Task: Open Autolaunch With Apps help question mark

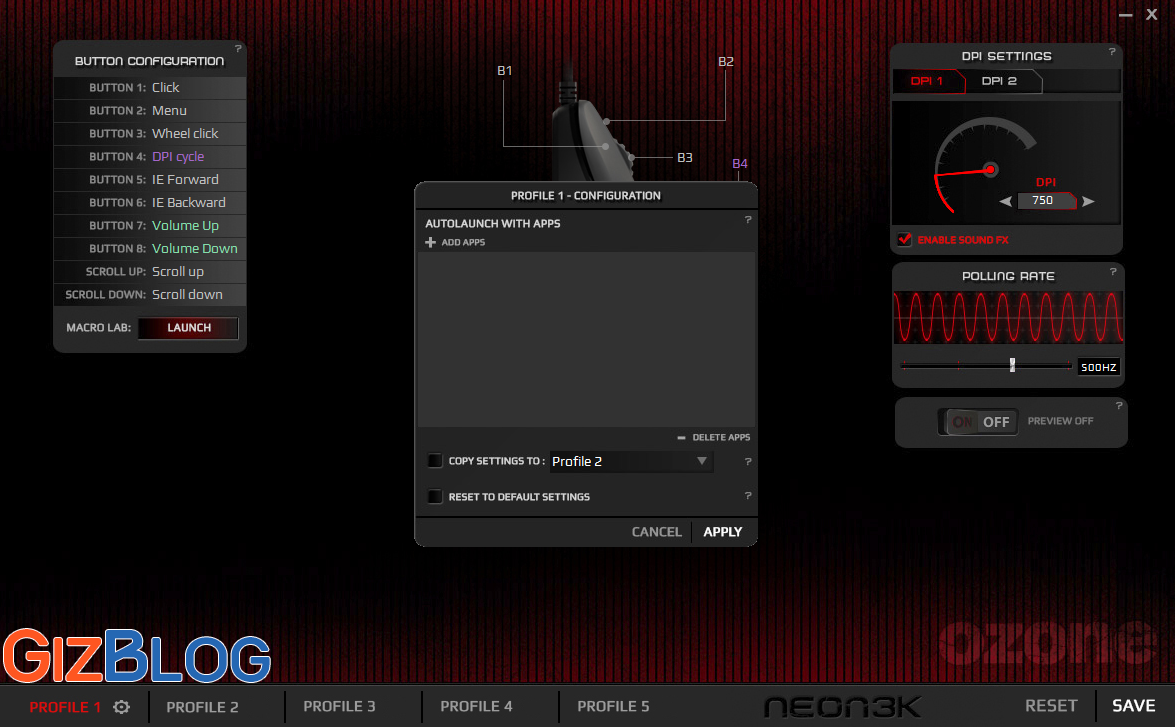Action: coord(748,220)
